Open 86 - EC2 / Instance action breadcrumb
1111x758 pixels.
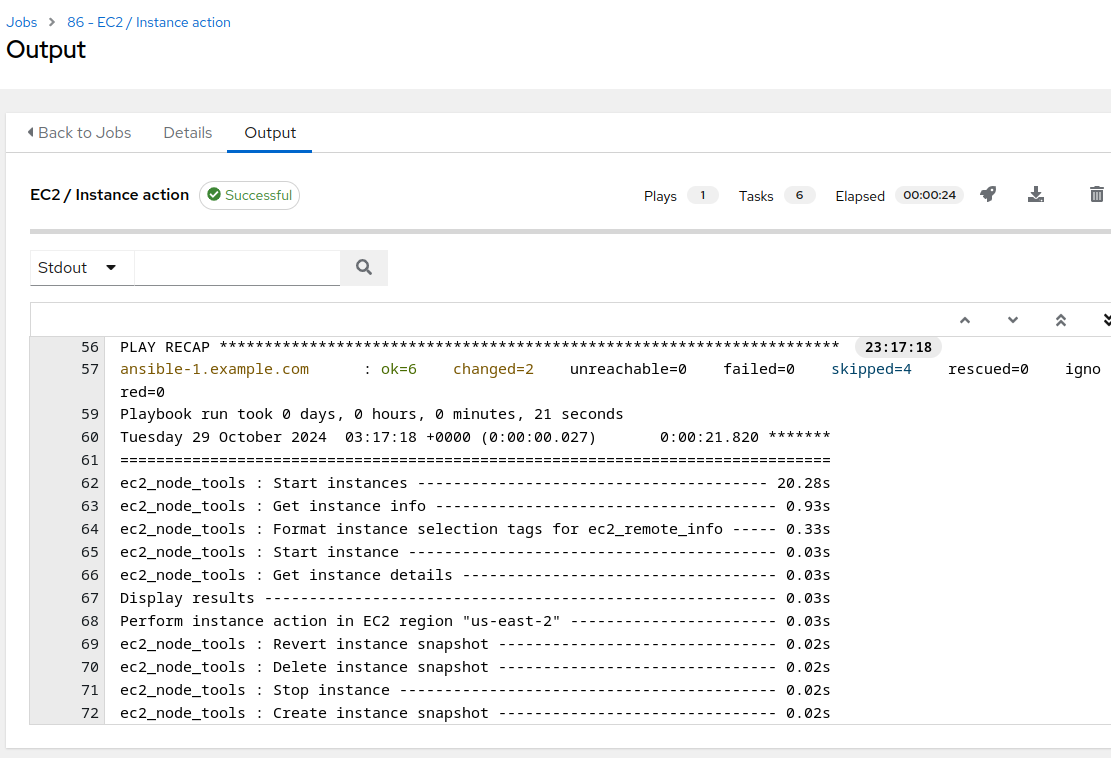pos(149,22)
